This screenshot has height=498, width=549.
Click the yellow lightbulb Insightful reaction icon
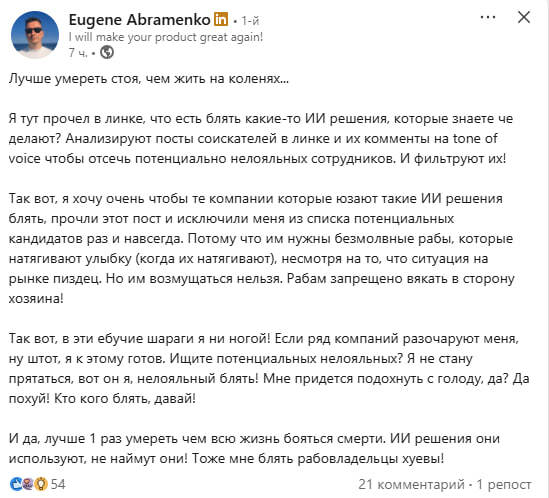click(x=41, y=484)
